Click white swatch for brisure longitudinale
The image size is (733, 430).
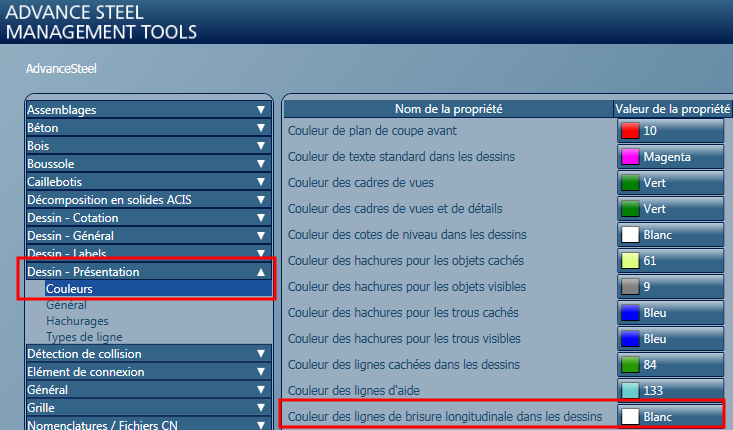[x=630, y=416]
